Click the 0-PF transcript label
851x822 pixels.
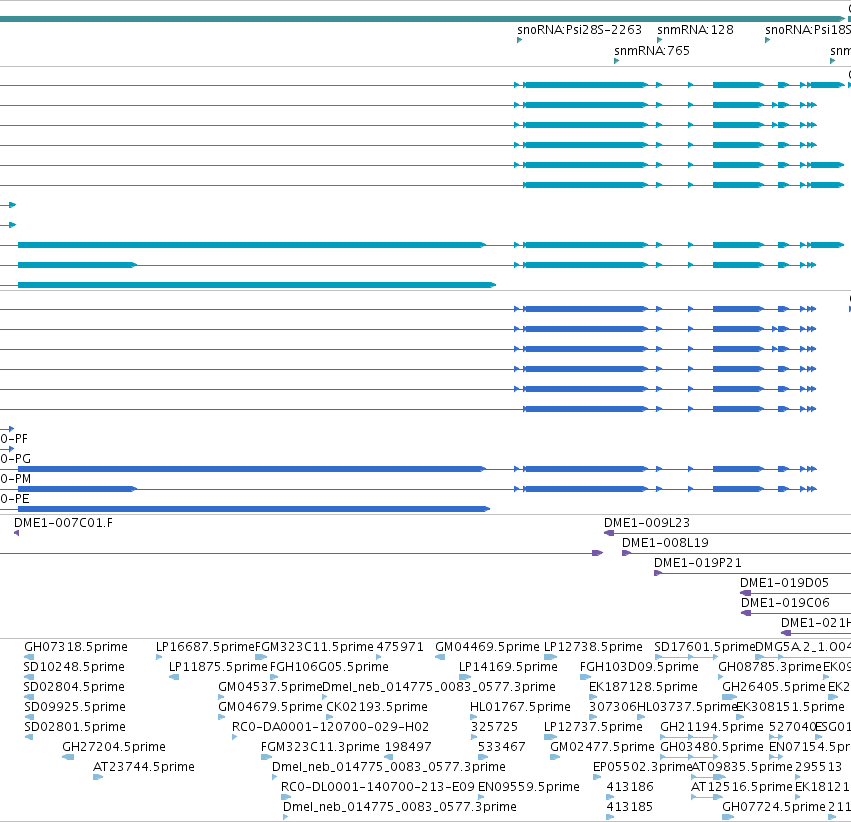[x=14, y=439]
